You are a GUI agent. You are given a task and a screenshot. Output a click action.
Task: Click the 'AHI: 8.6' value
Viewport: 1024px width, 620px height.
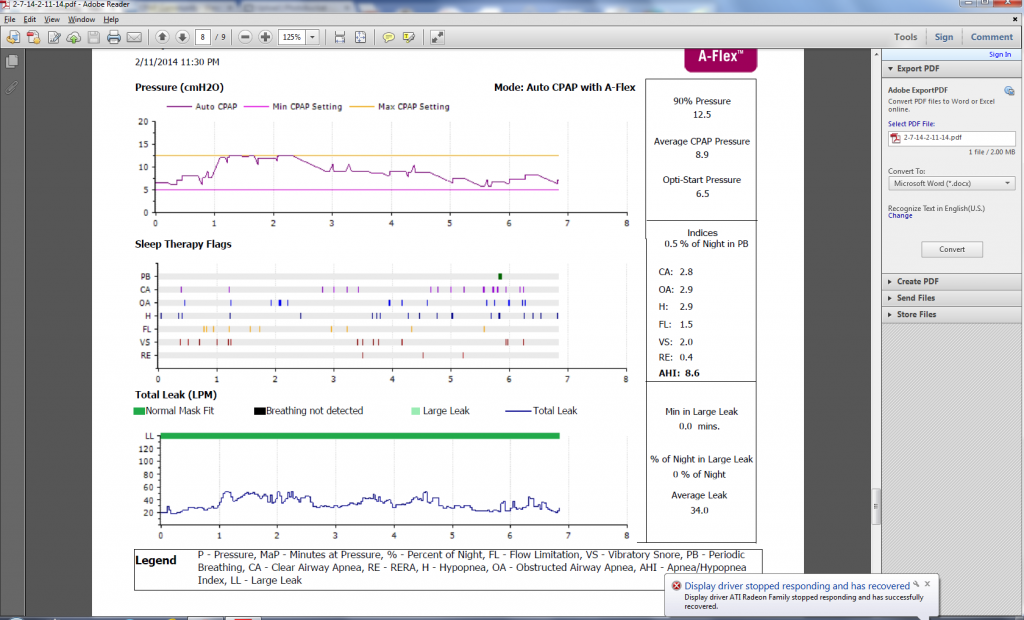click(679, 373)
